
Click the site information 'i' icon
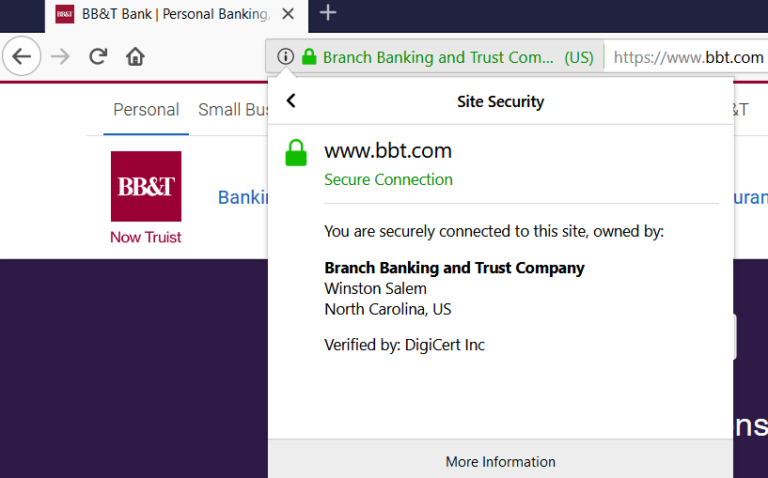coord(285,57)
